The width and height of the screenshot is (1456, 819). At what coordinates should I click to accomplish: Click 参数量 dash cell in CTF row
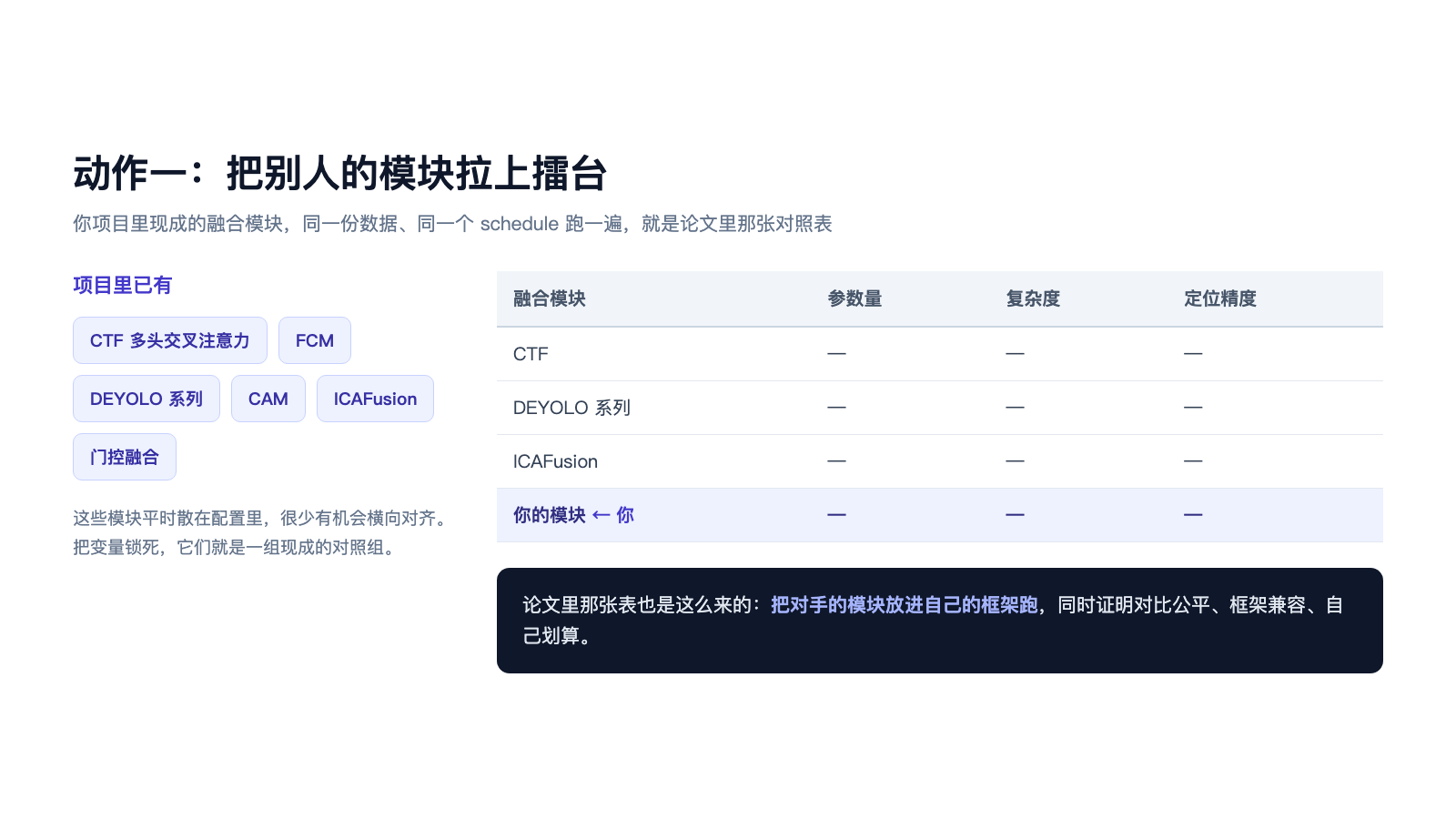(836, 353)
